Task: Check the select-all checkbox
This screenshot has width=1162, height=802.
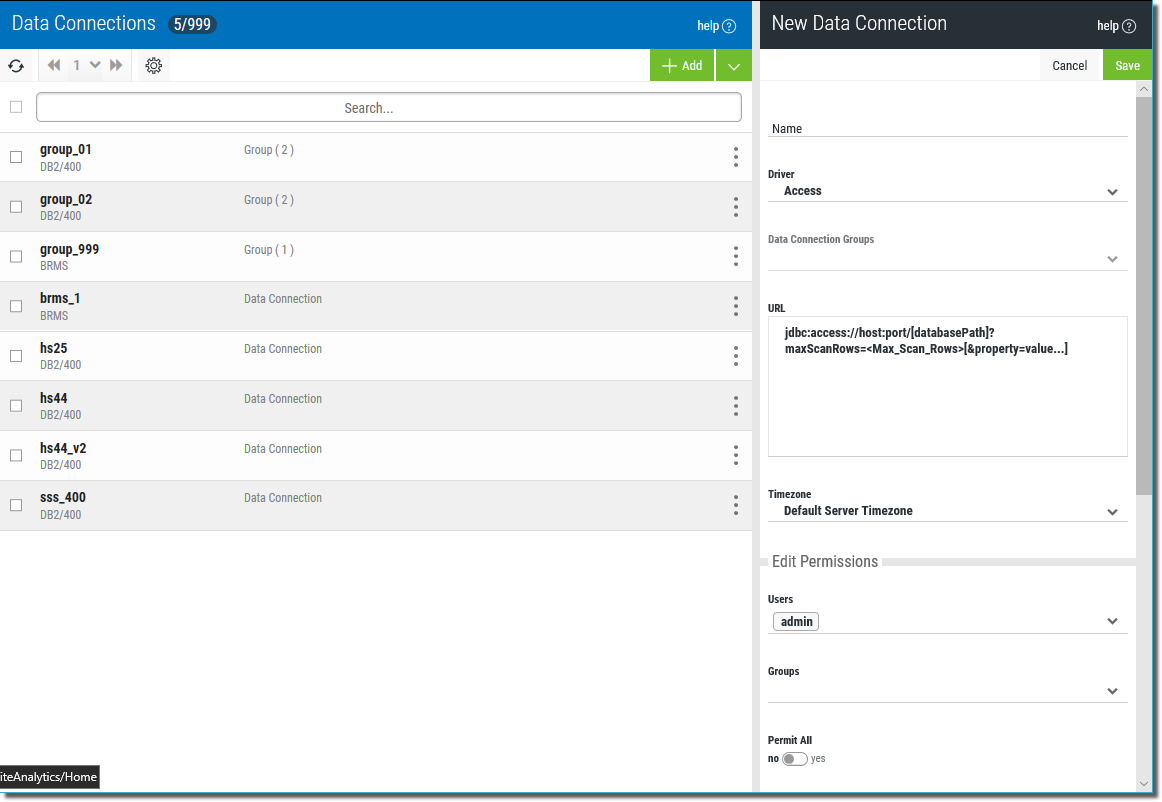Action: tap(16, 107)
